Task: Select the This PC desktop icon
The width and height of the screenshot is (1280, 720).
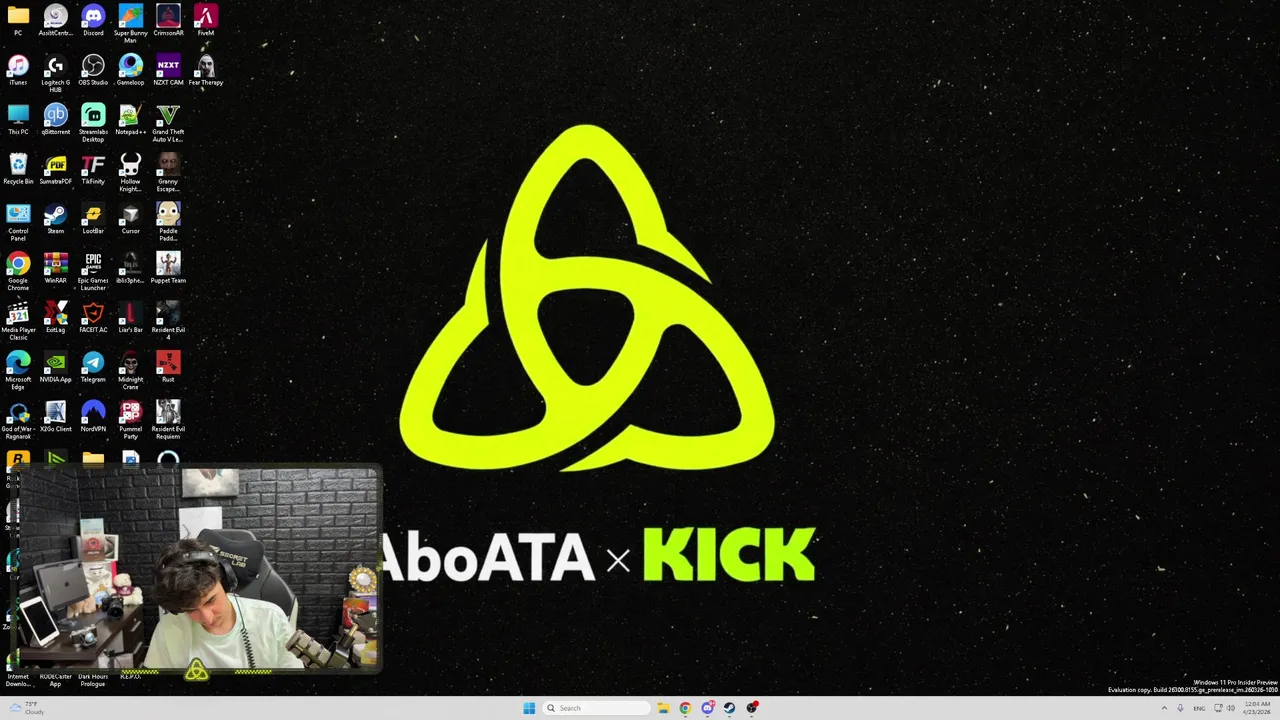Action: pyautogui.click(x=18, y=119)
